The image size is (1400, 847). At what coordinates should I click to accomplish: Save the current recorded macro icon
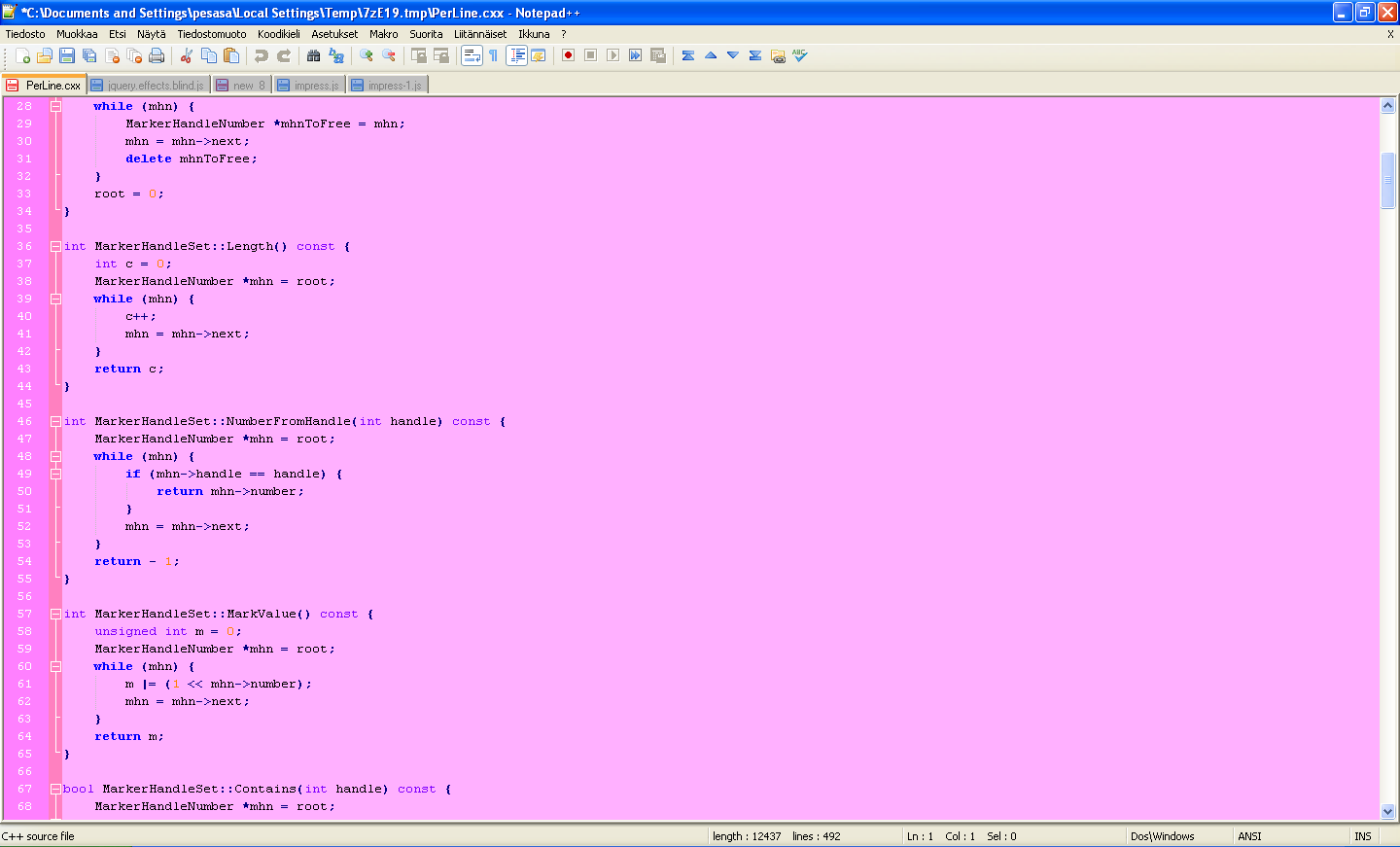657,55
